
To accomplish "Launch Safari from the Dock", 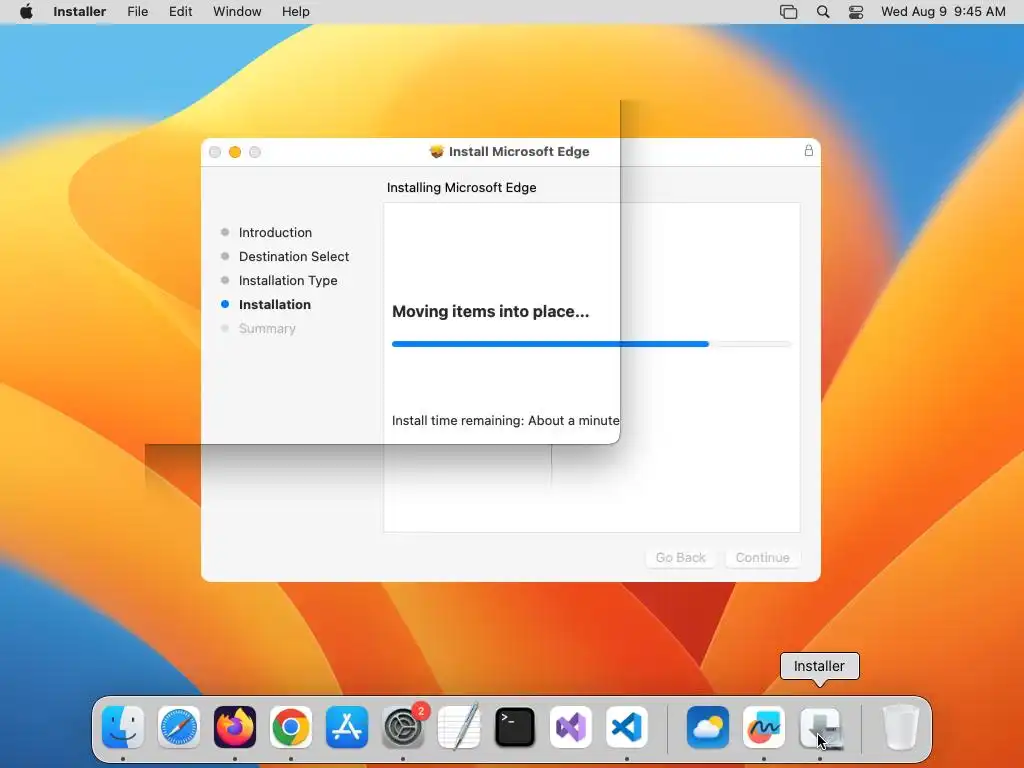I will tap(179, 727).
